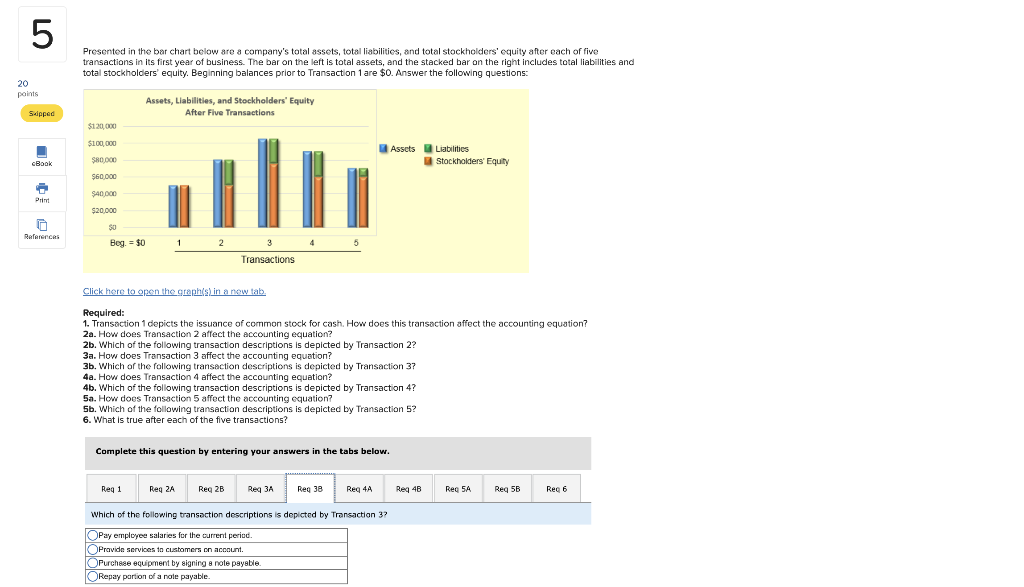Viewport: 1024px width, 587px height.
Task: Open the Req 6 tab
Action: [x=557, y=488]
